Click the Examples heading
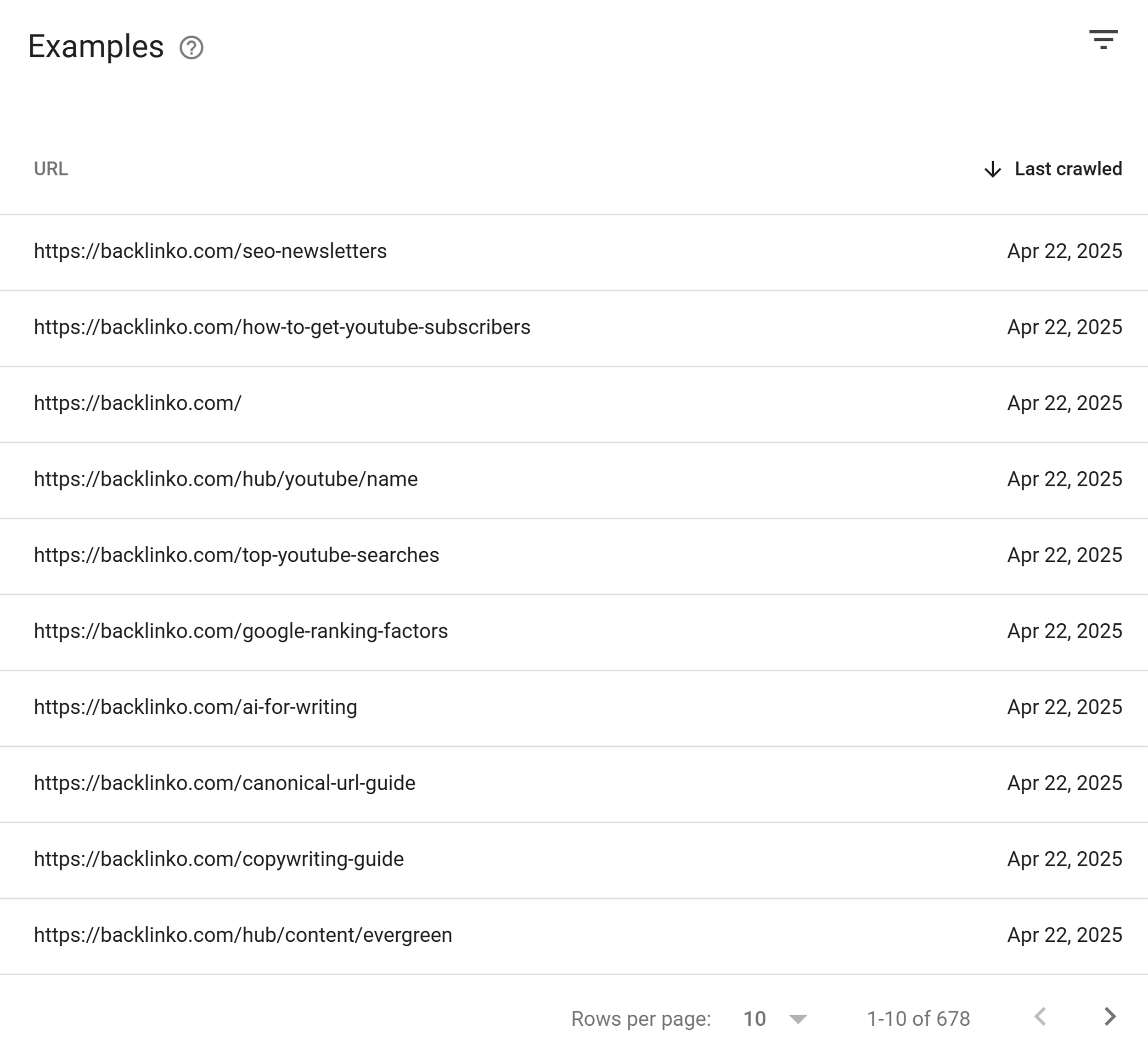 tap(96, 47)
